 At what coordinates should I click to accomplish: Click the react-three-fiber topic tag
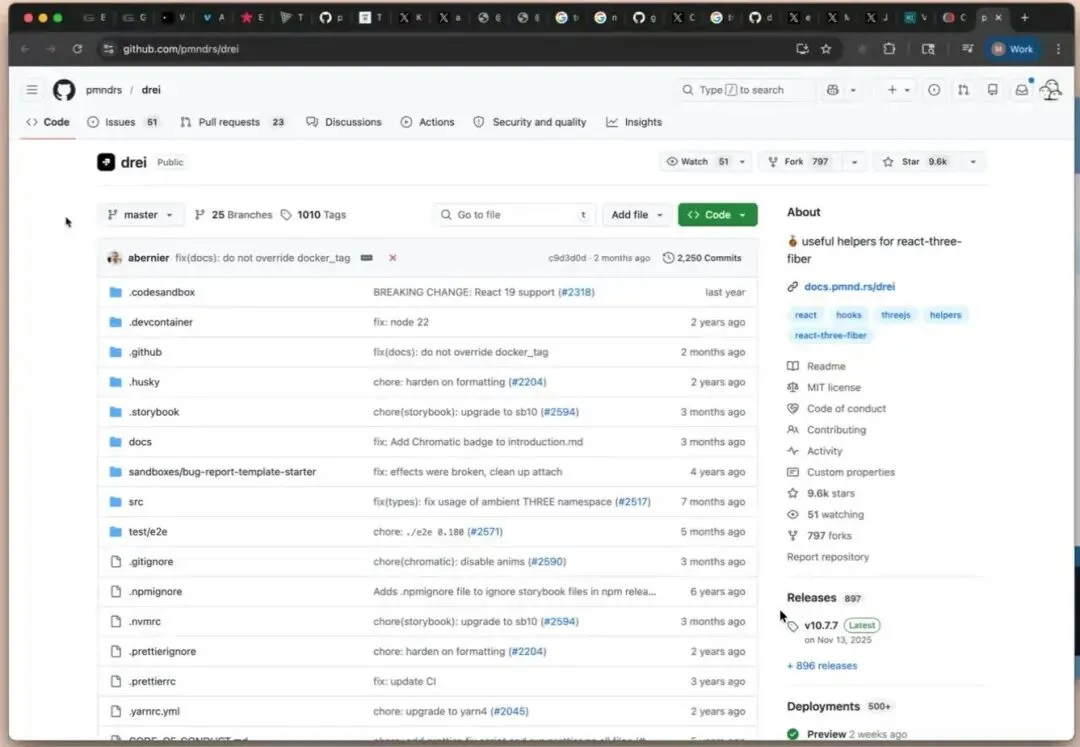click(830, 335)
